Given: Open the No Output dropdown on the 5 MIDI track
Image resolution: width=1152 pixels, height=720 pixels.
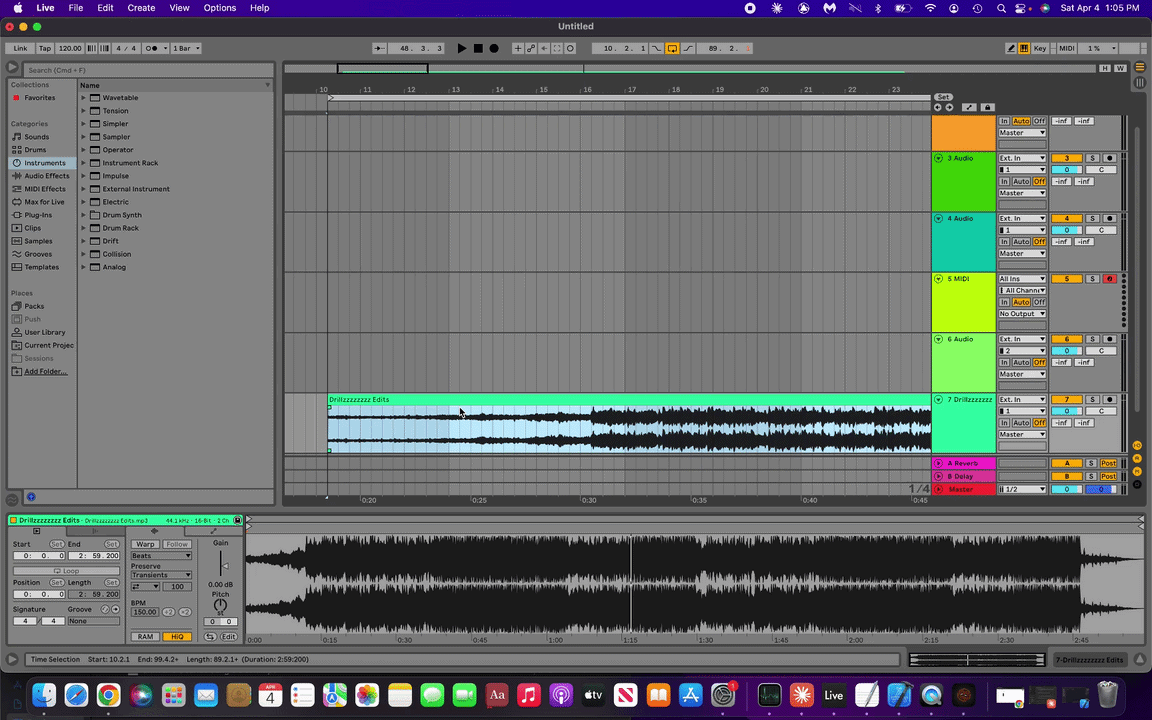Looking at the screenshot, I should click(x=1022, y=314).
